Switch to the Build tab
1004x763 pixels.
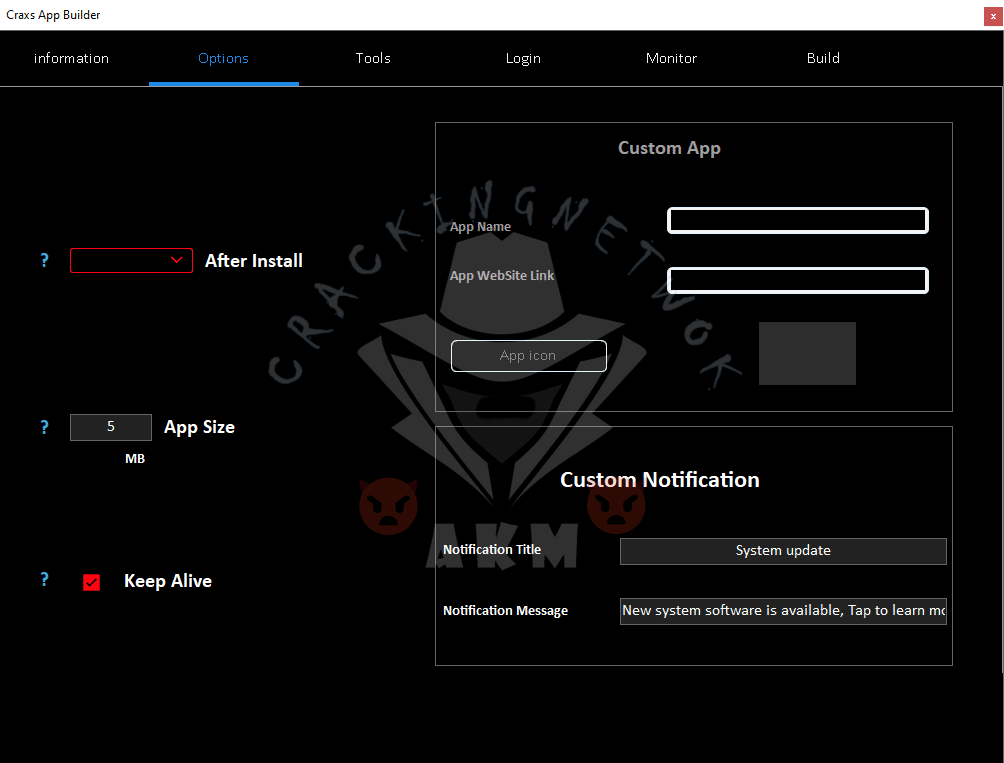click(823, 58)
